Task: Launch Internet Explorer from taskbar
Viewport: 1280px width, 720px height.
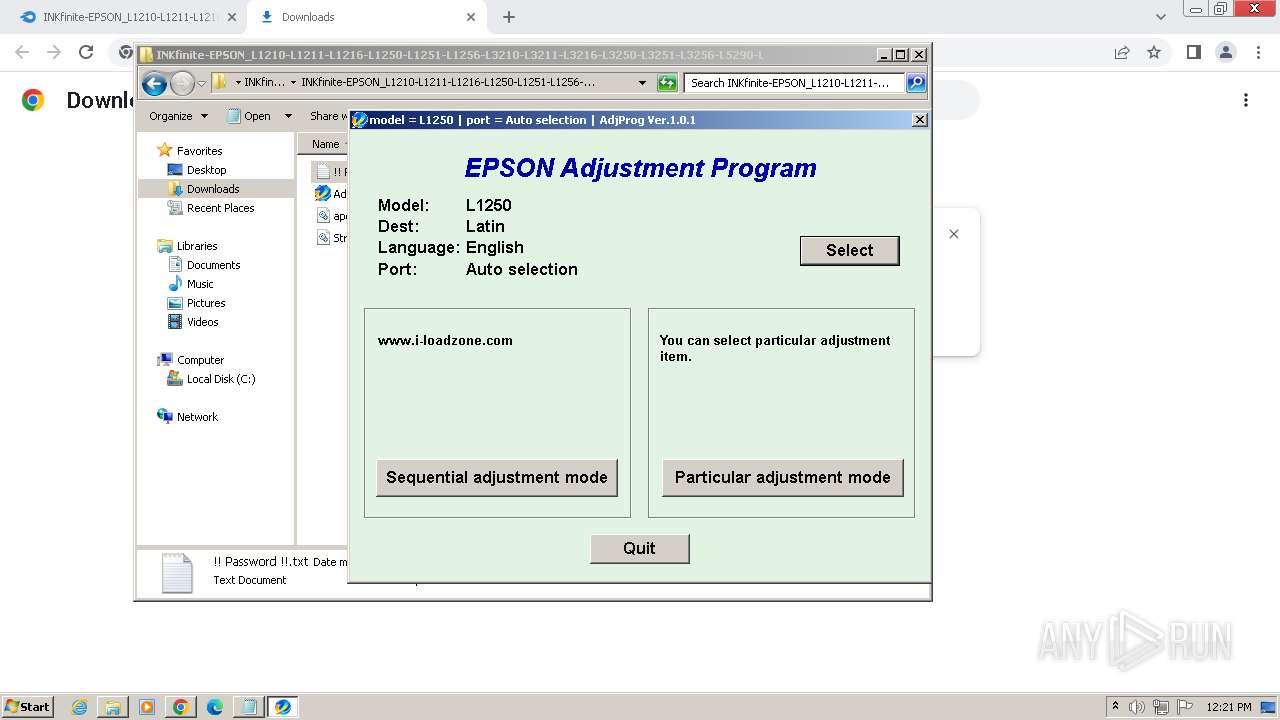Action: click(x=79, y=707)
